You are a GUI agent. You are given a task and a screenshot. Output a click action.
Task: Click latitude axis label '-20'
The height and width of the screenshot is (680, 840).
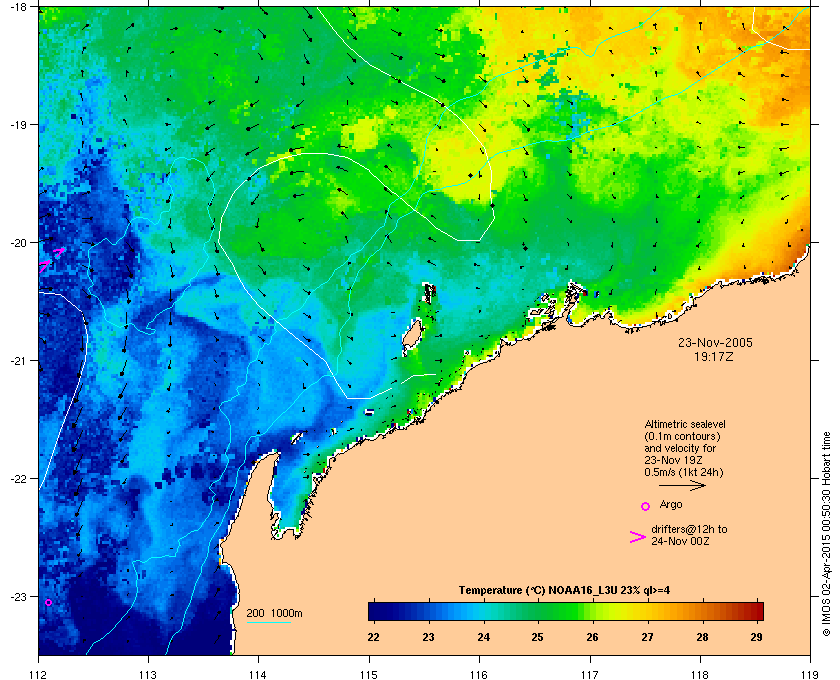point(18,243)
